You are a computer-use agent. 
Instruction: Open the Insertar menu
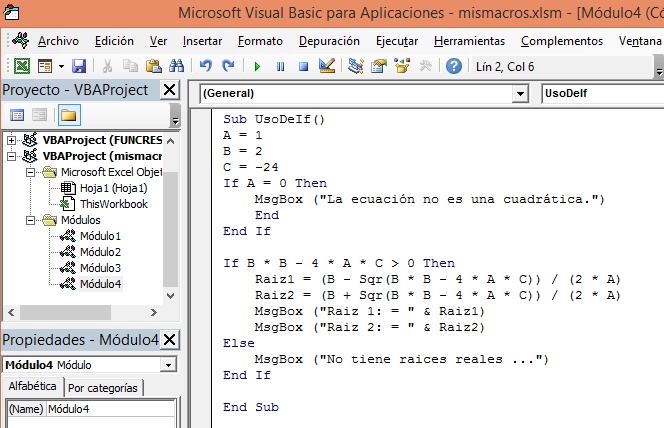point(202,41)
